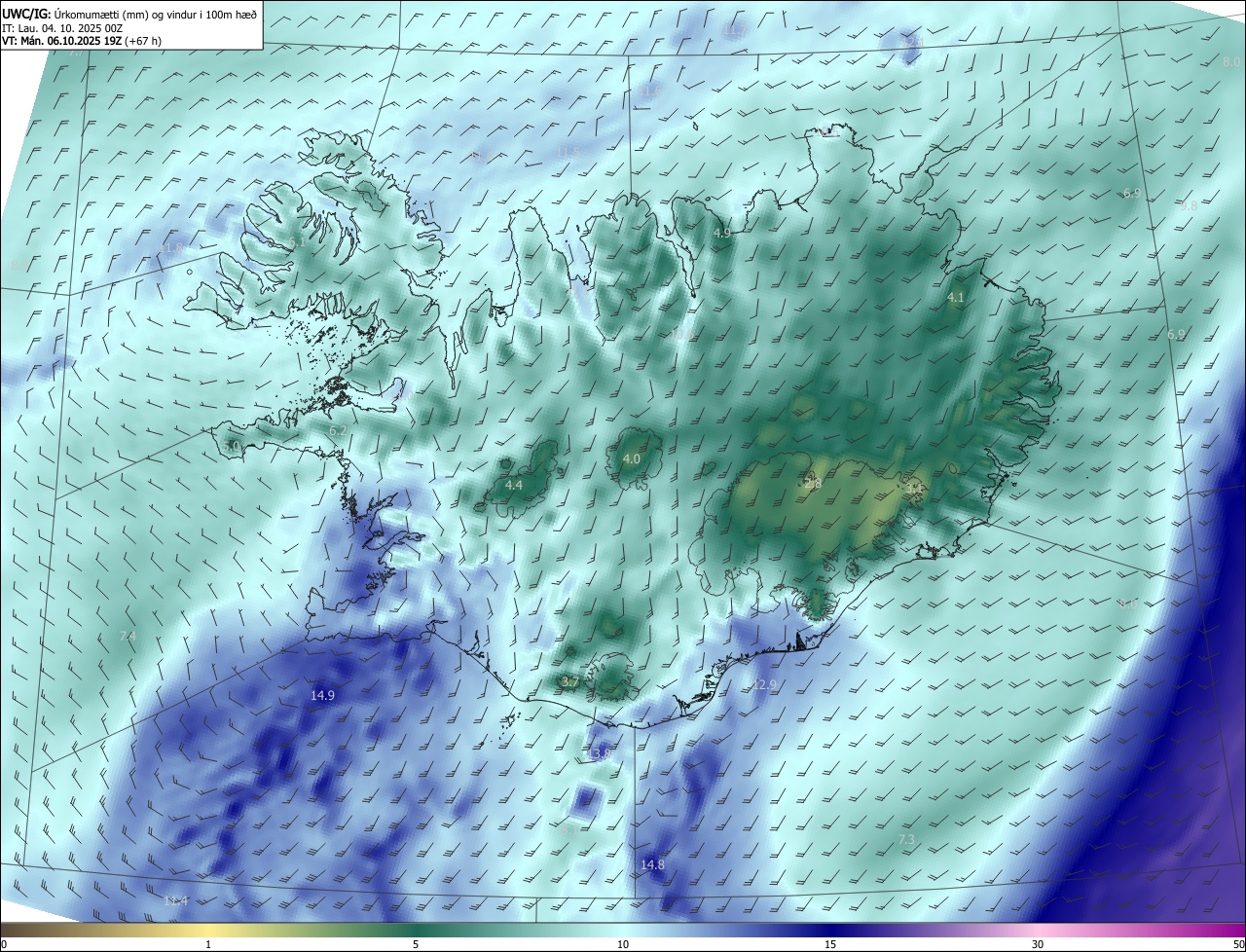Click the 0 tick on the color scale
Viewport: 1246px width, 952px height.
[x=4, y=944]
